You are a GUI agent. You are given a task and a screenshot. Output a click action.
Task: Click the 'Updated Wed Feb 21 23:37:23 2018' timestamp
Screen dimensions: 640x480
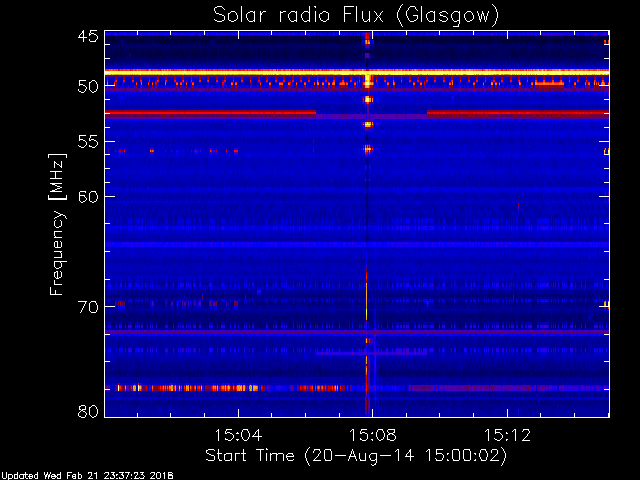(87, 476)
